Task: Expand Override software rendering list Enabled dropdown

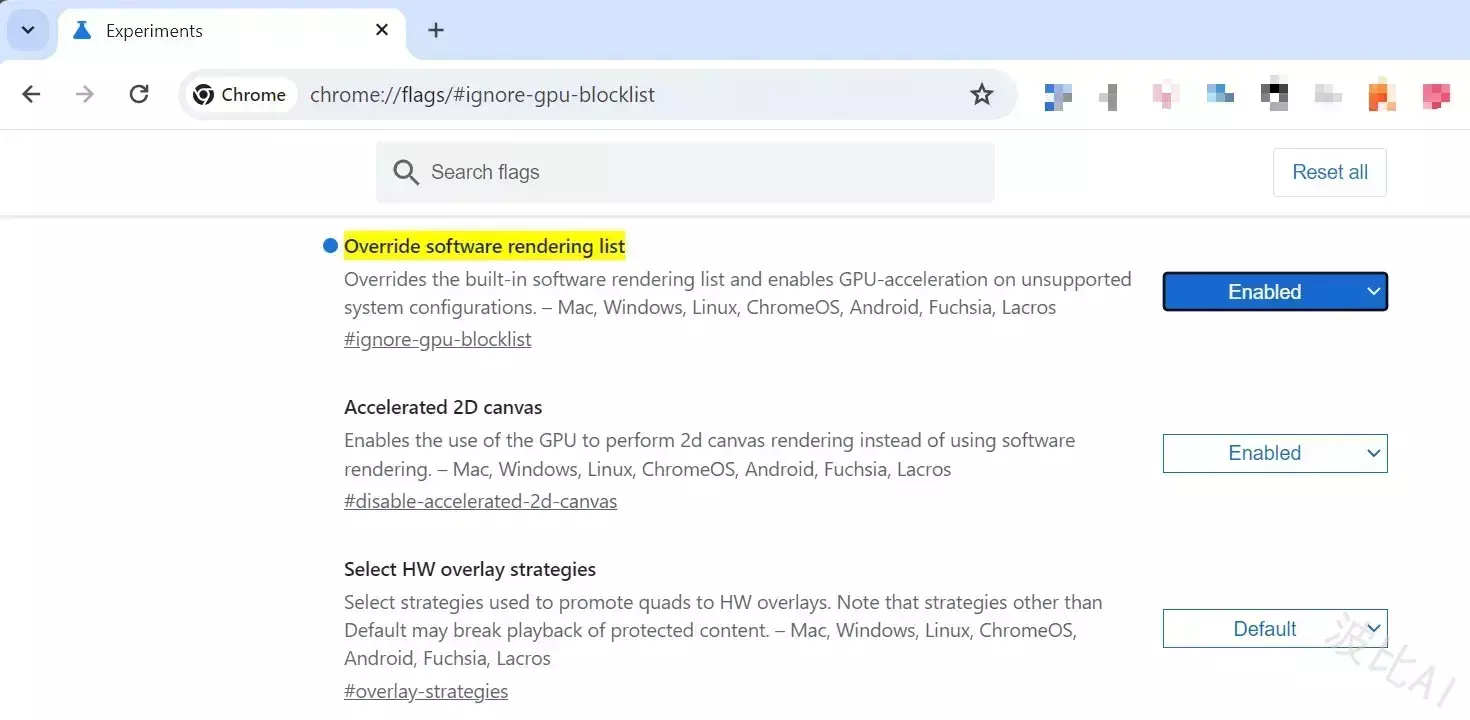Action: [x=1275, y=292]
